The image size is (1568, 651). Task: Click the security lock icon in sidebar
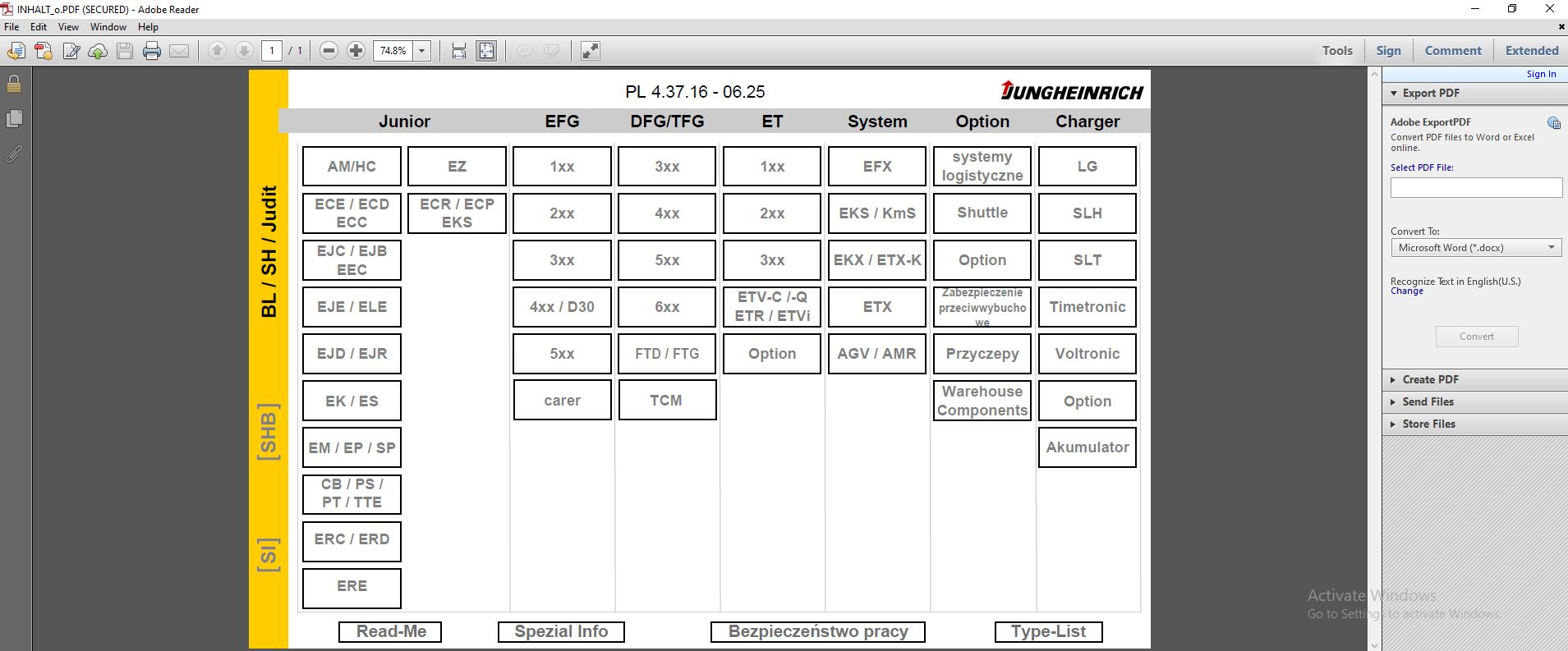click(14, 83)
